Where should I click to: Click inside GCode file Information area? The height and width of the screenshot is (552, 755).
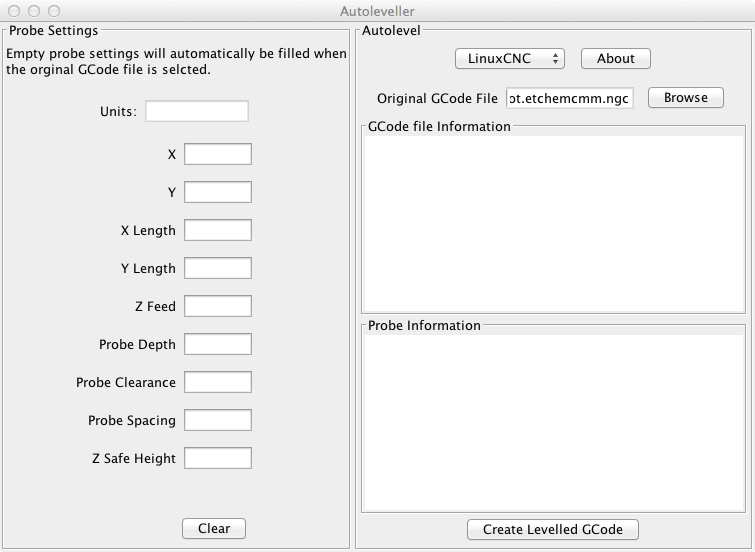coord(552,222)
